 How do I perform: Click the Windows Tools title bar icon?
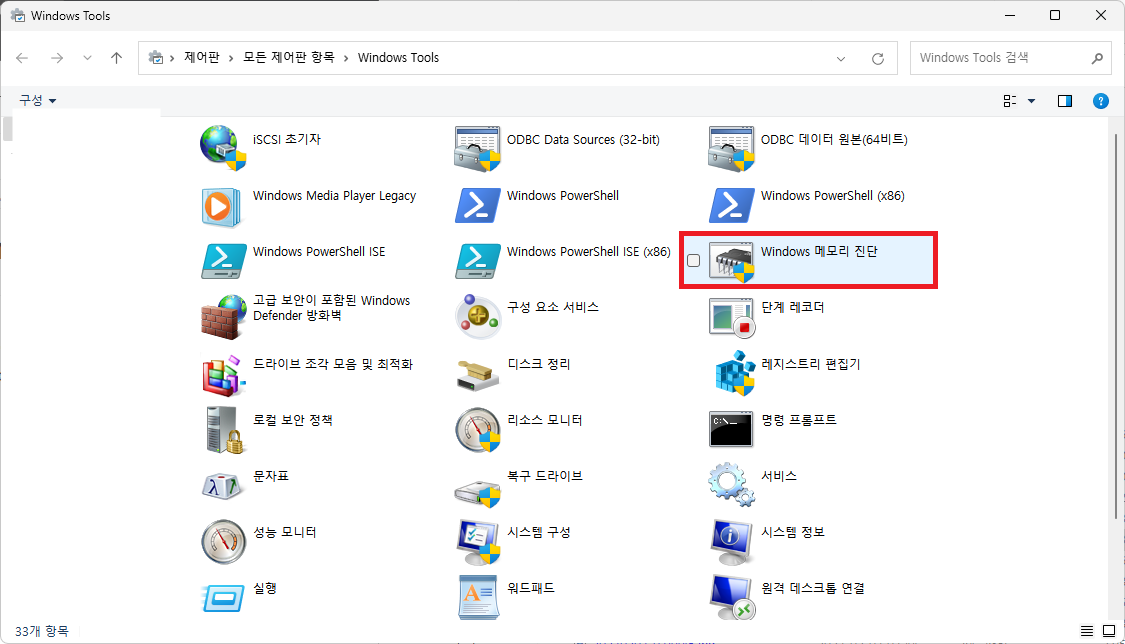(17, 15)
